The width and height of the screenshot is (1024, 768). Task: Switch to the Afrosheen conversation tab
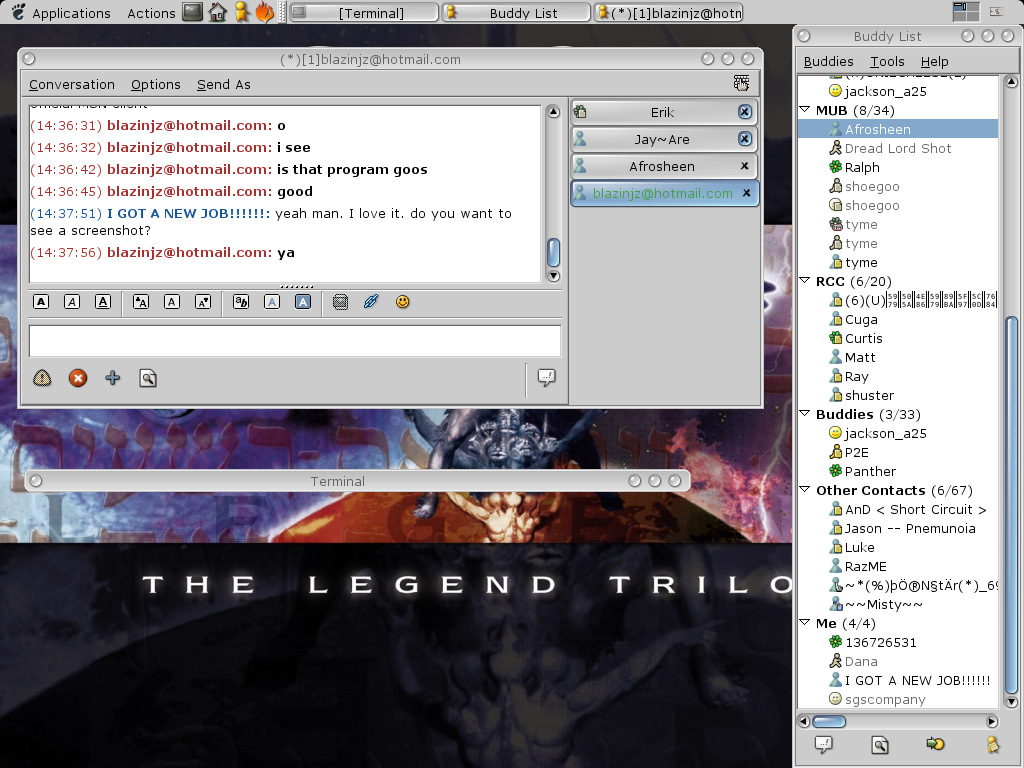pyautogui.click(x=664, y=167)
